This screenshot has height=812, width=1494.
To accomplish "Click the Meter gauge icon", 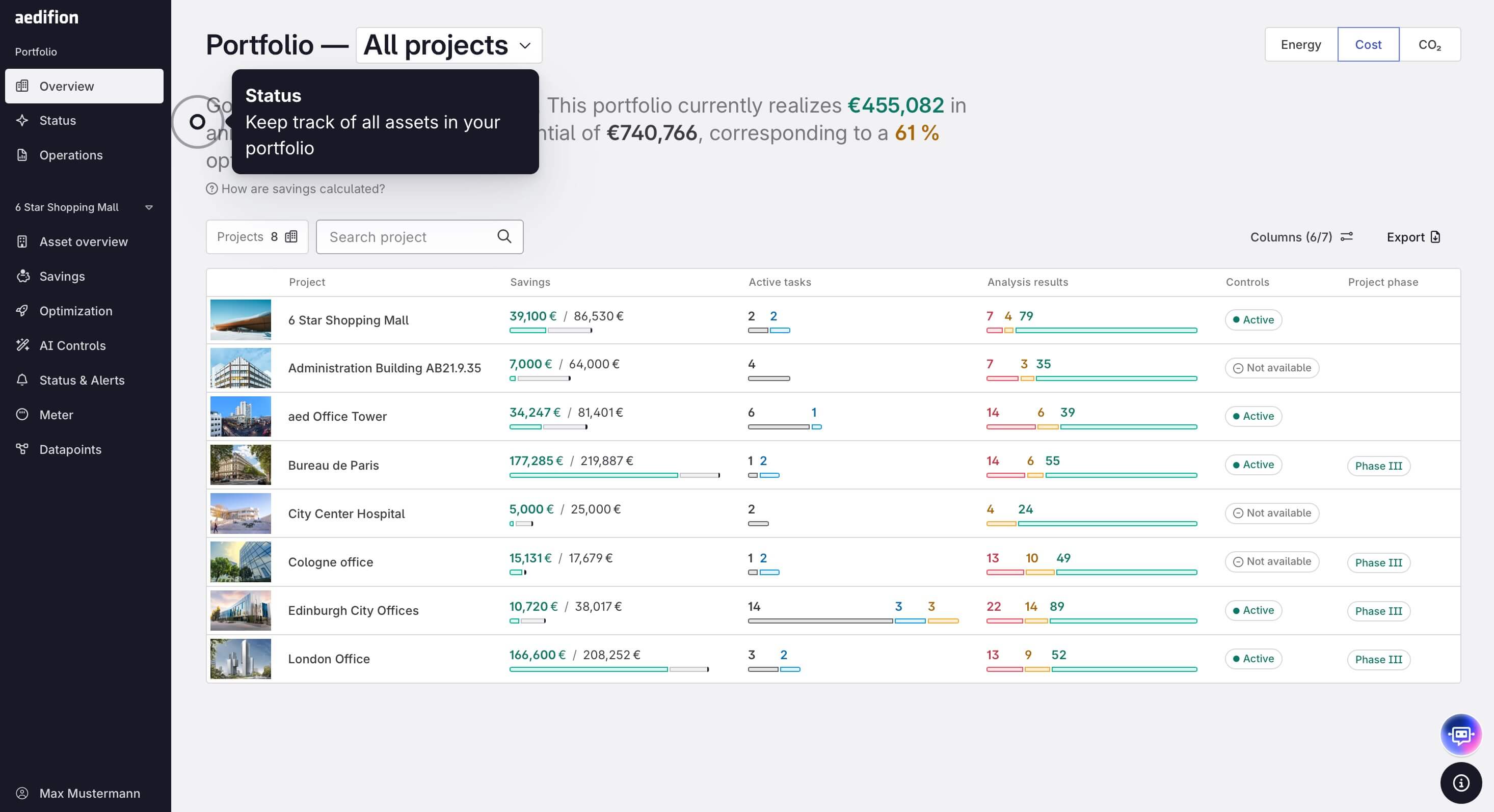I will 22,415.
